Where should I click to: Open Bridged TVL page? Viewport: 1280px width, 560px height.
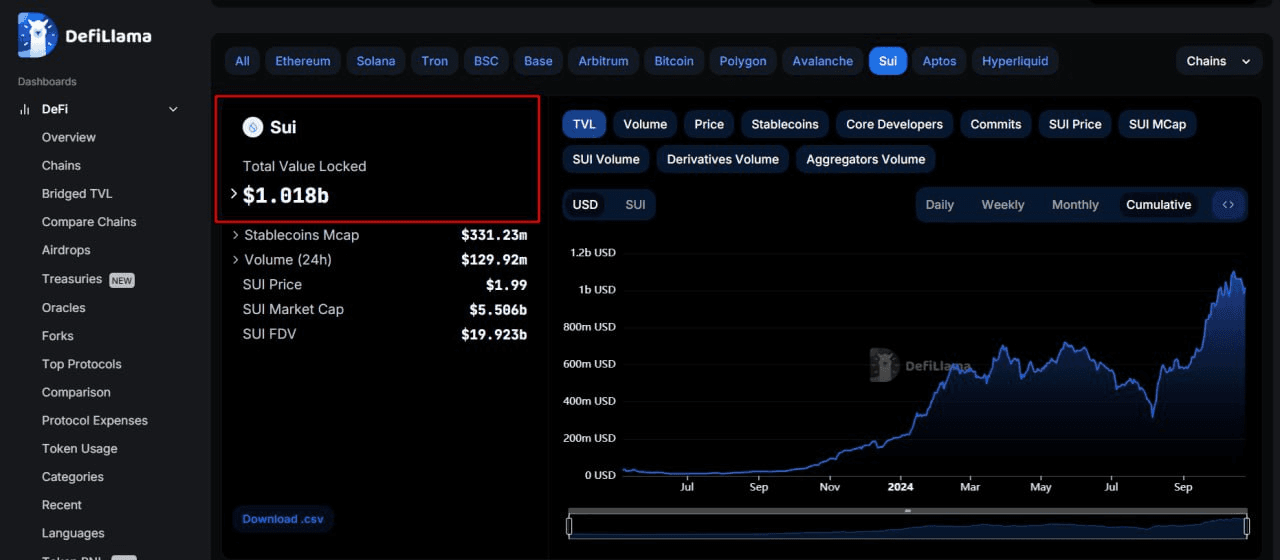tap(77, 193)
